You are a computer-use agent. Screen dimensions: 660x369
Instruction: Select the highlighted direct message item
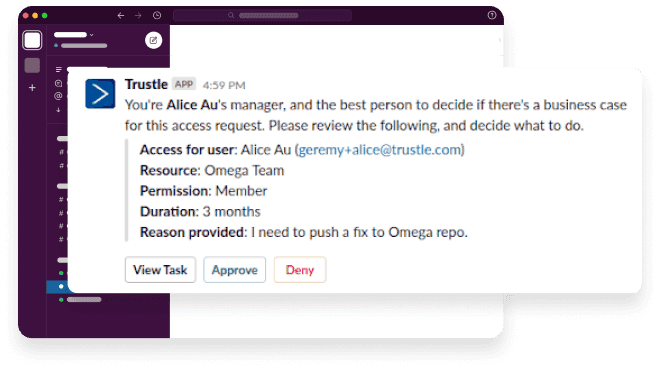(x=58, y=287)
